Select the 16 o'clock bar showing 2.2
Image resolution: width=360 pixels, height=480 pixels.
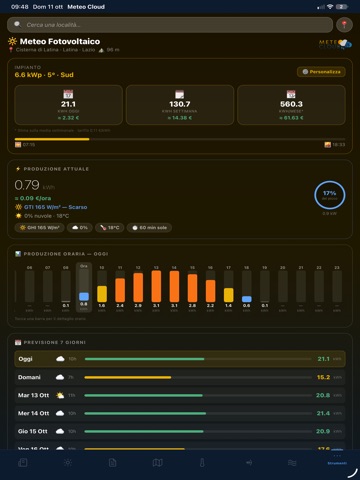(210, 287)
